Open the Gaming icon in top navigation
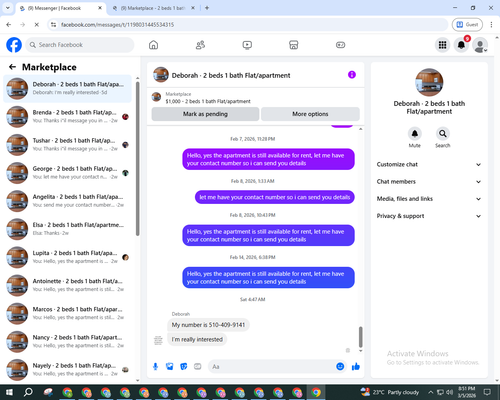Viewport: 500px width, 400px height. point(340,45)
